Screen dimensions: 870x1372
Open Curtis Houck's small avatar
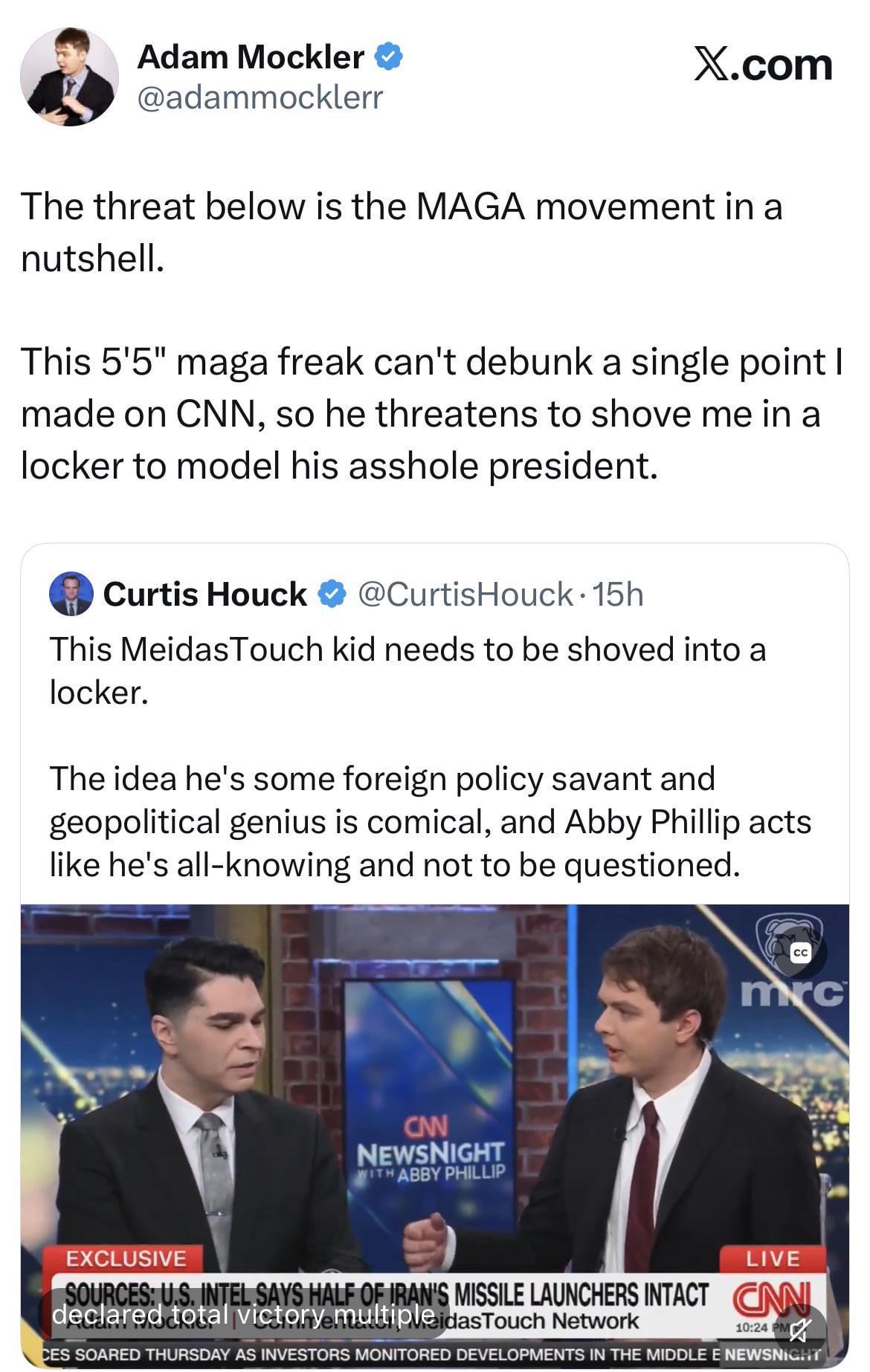coord(71,595)
